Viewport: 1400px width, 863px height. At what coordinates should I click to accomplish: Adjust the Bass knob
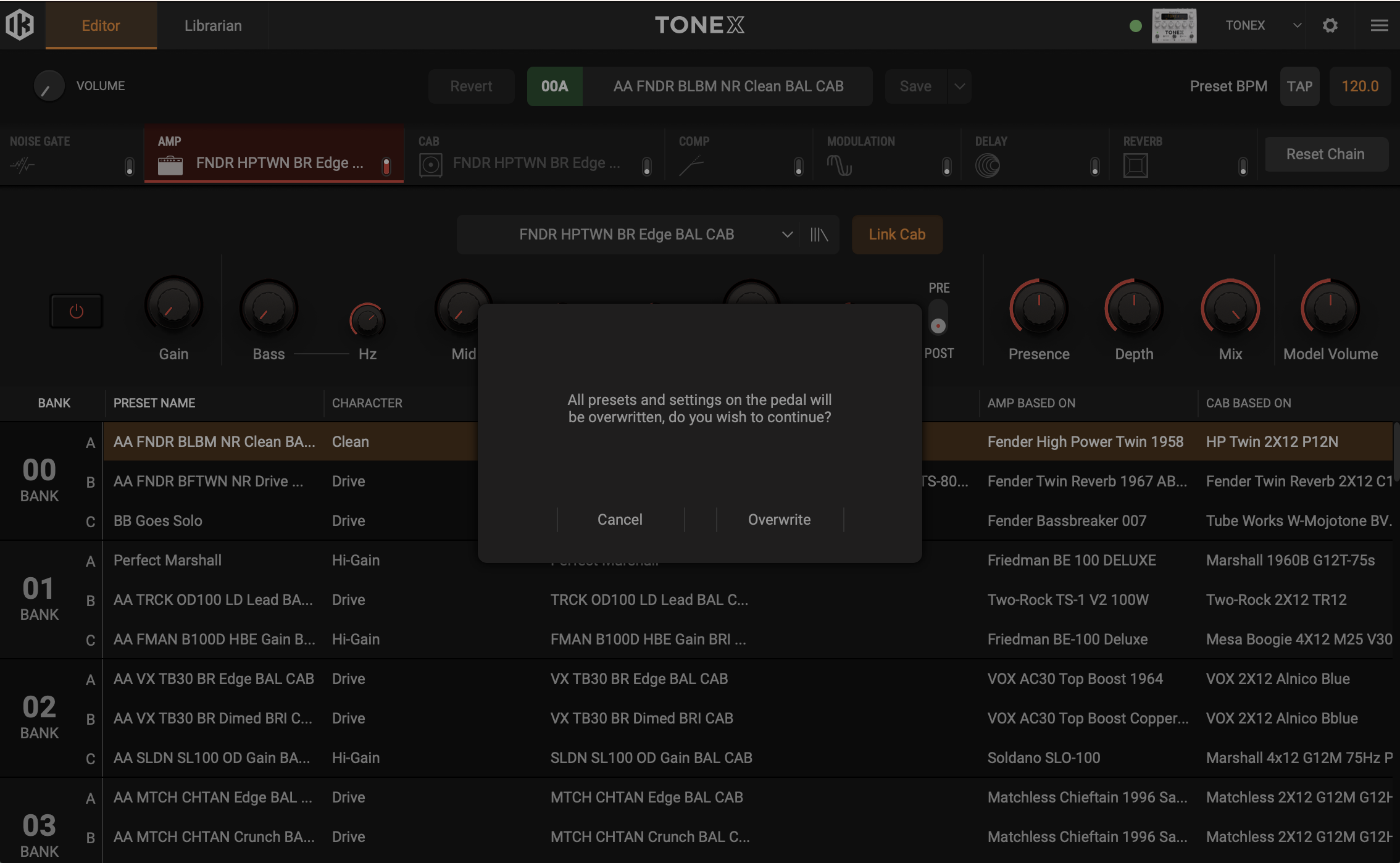pyautogui.click(x=269, y=309)
